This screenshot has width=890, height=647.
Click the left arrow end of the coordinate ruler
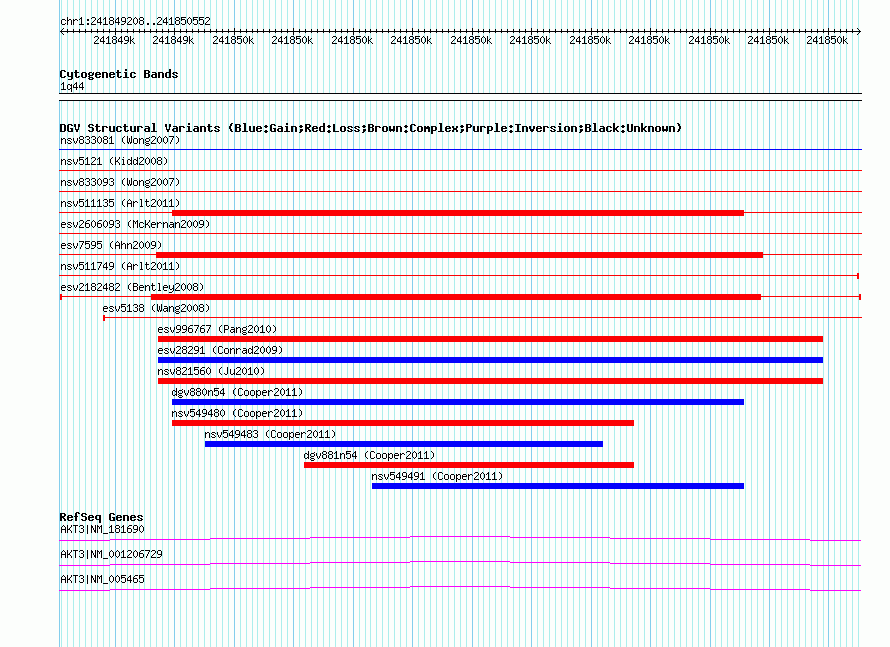click(x=62, y=31)
